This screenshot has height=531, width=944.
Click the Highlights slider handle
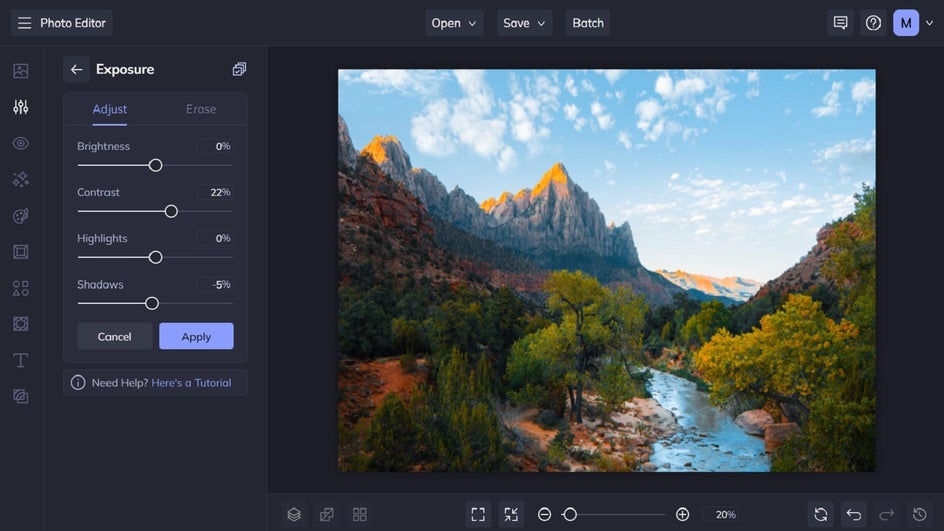pos(155,257)
